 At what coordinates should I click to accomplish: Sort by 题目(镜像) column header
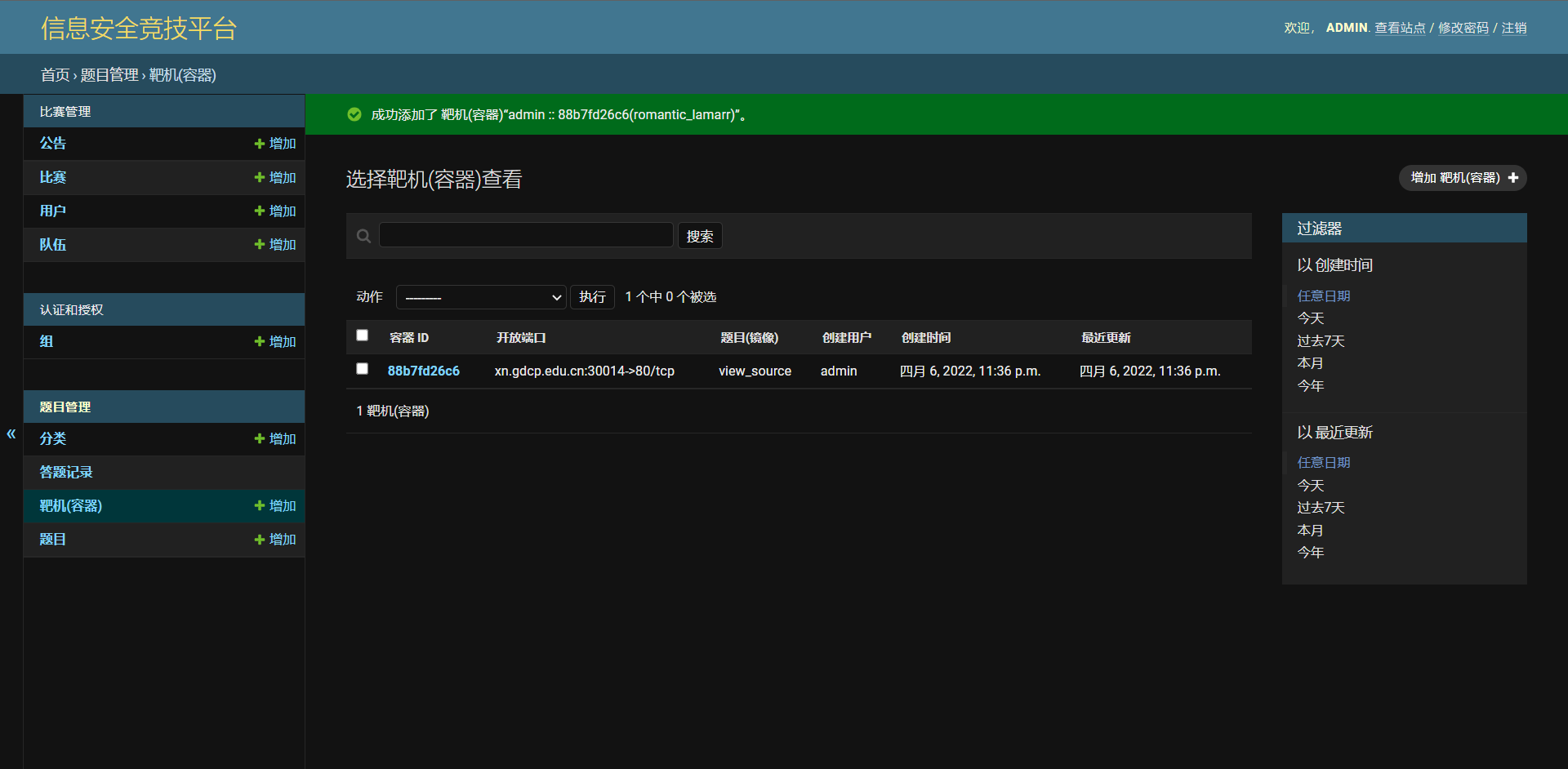click(x=750, y=338)
